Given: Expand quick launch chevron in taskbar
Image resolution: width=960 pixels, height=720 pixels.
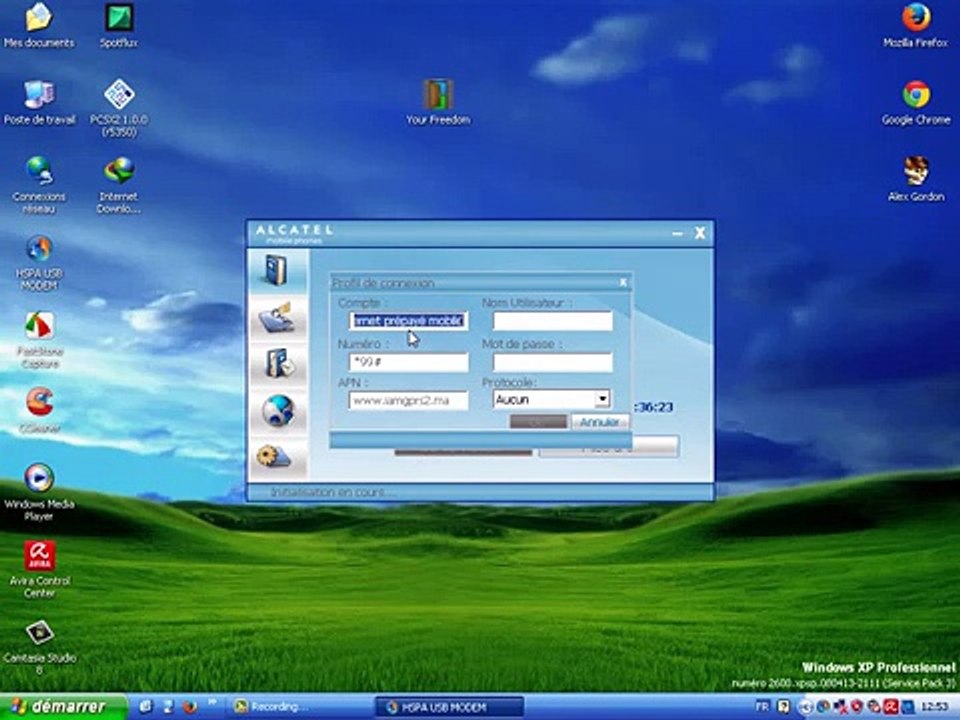Looking at the screenshot, I should [x=212, y=703].
